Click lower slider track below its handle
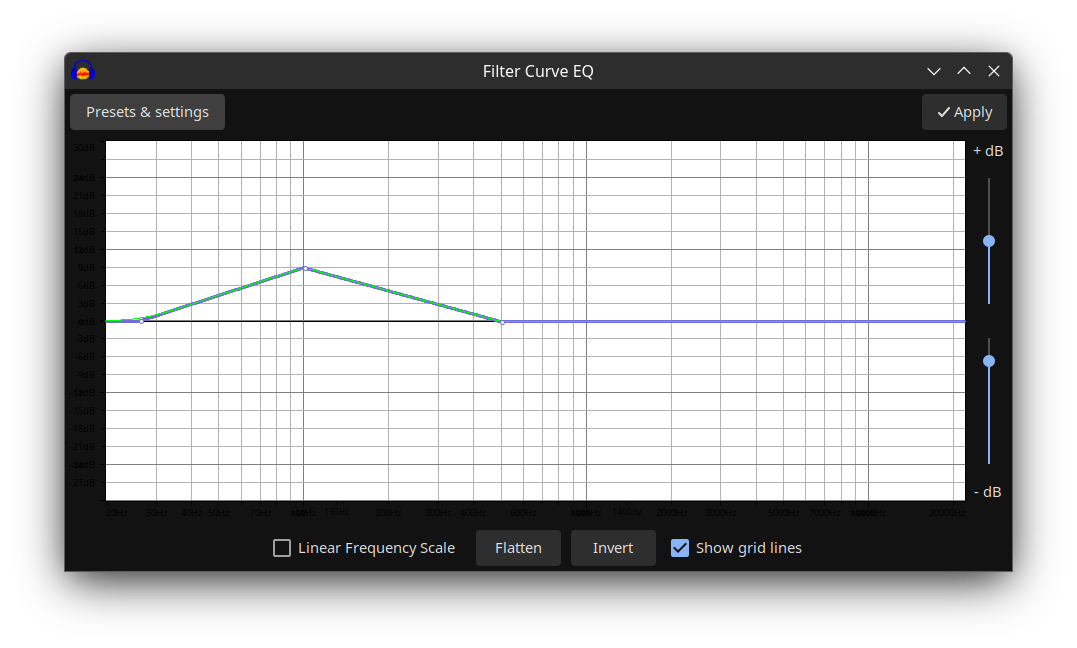The width and height of the screenshot is (1077, 648). [989, 420]
